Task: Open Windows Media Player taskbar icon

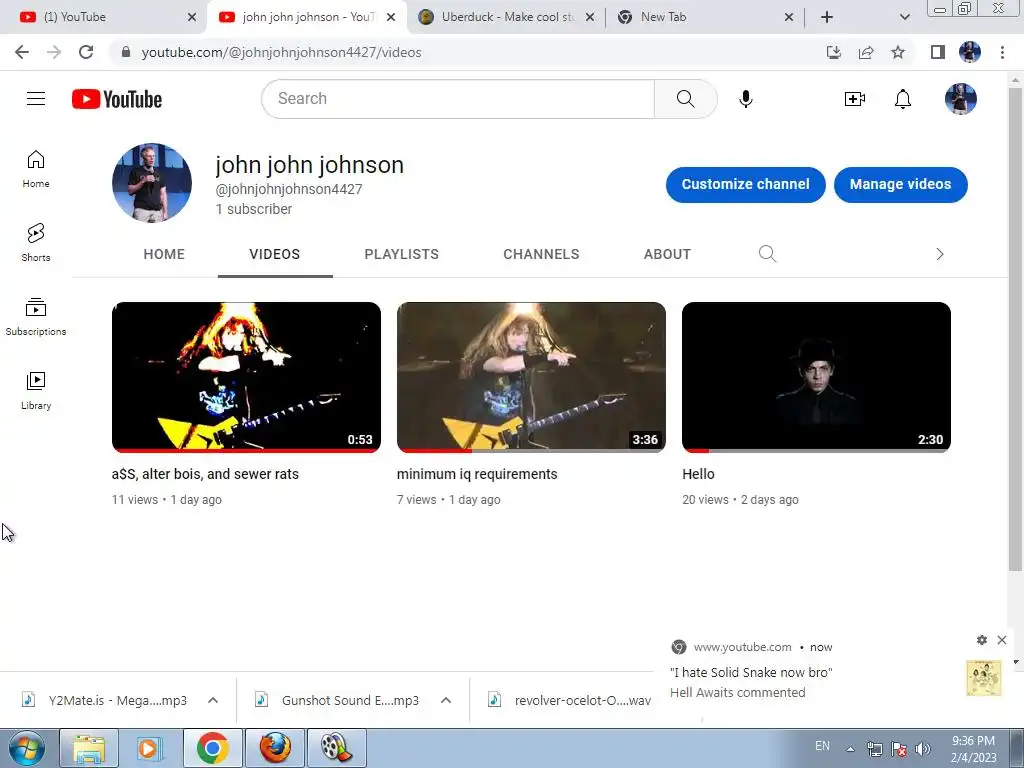Action: click(x=150, y=748)
